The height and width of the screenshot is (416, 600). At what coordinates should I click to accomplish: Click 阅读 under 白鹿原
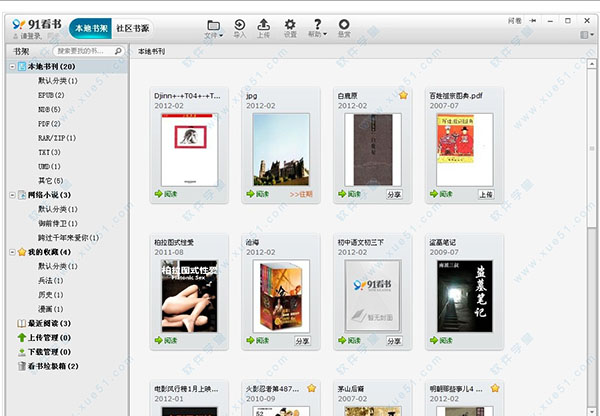(x=350, y=194)
